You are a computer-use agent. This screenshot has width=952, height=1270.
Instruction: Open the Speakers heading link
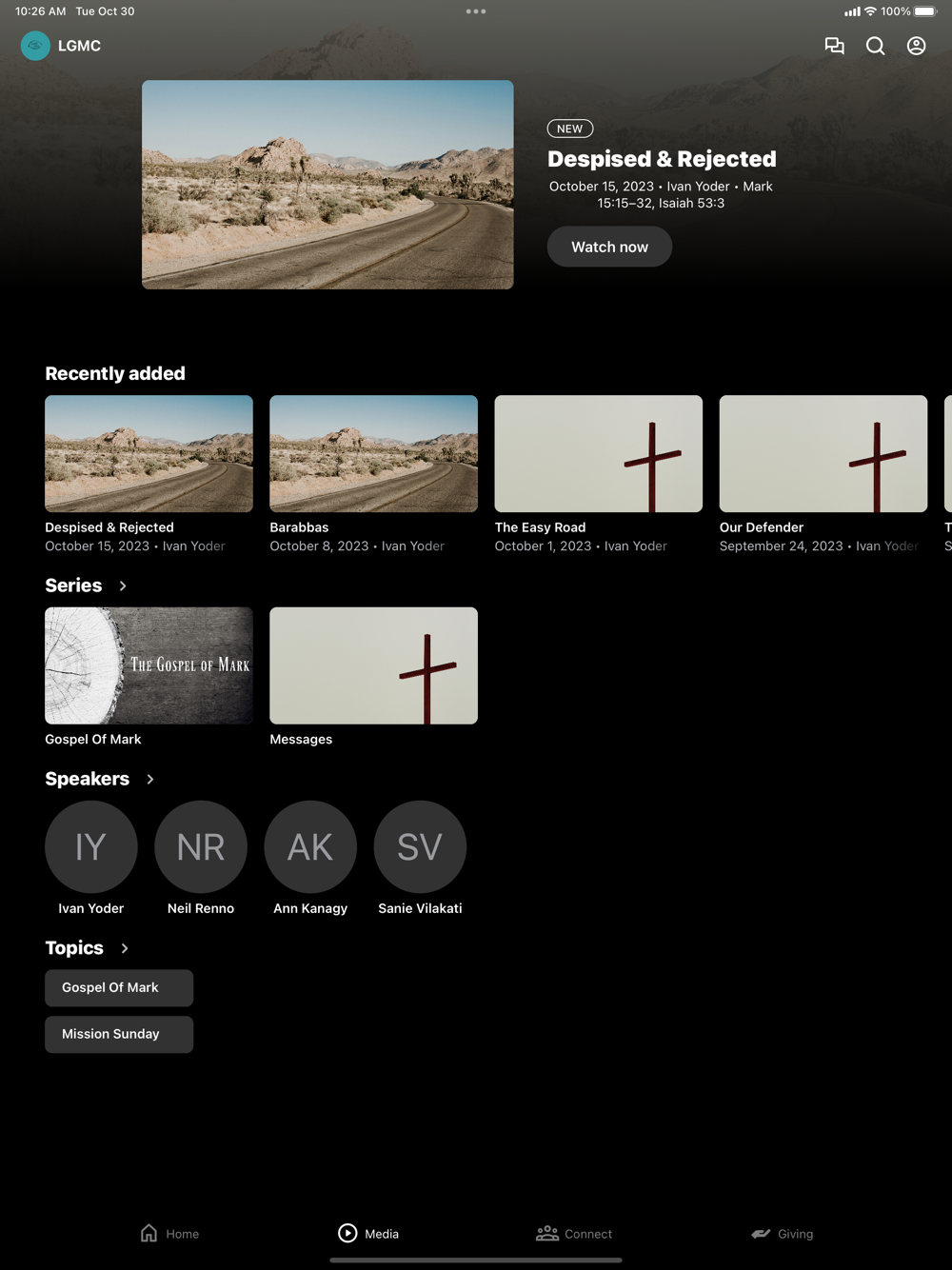pyautogui.click(x=87, y=779)
